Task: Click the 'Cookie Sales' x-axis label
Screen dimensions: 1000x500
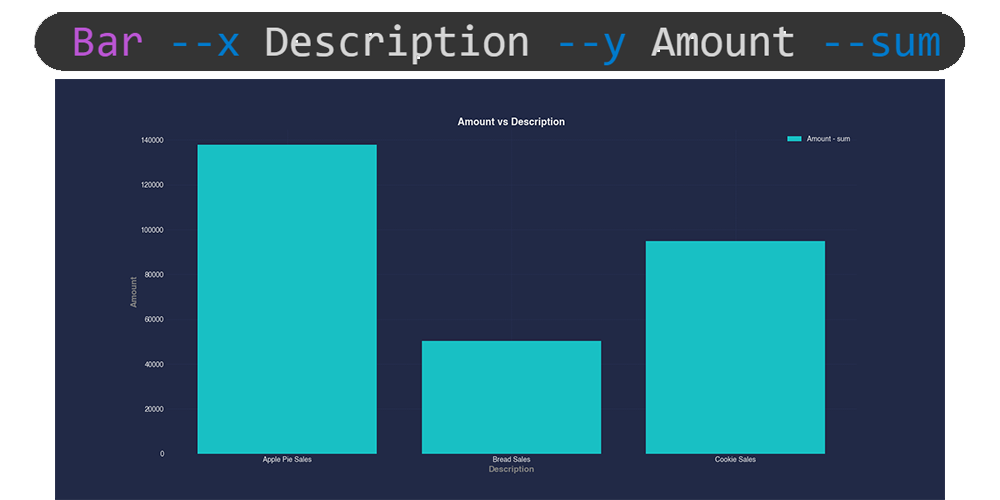Action: [735, 459]
